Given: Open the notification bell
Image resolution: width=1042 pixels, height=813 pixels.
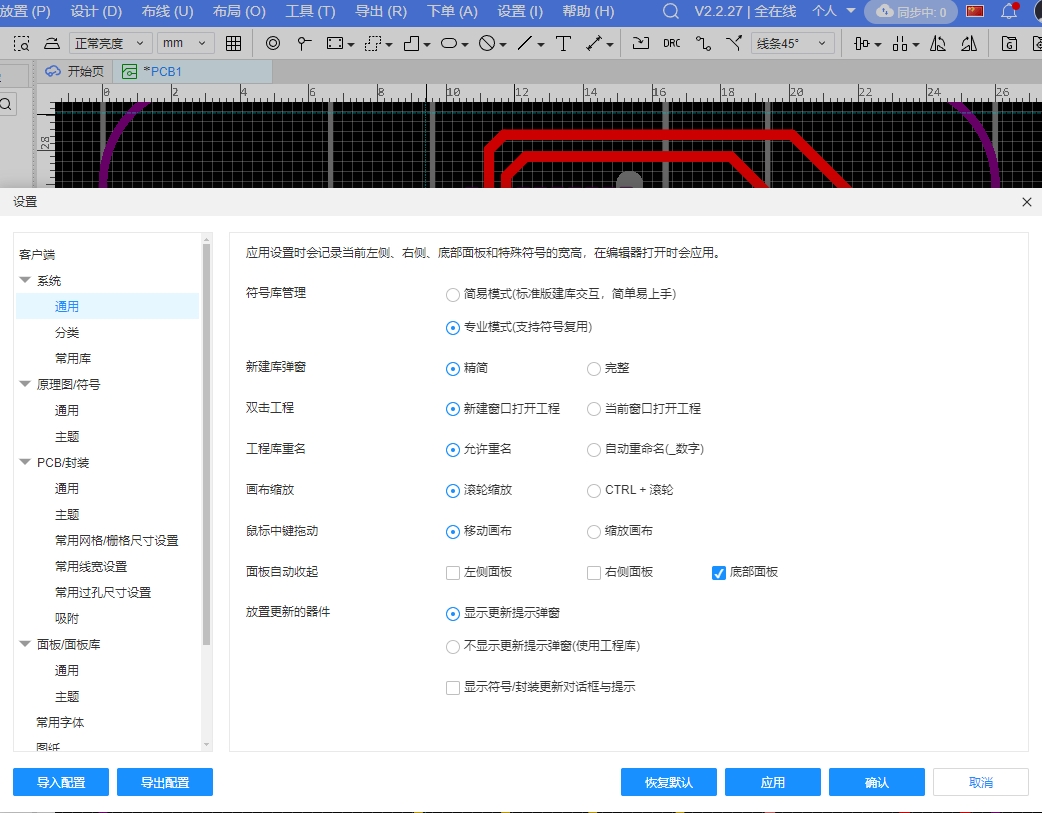Looking at the screenshot, I should (1009, 11).
